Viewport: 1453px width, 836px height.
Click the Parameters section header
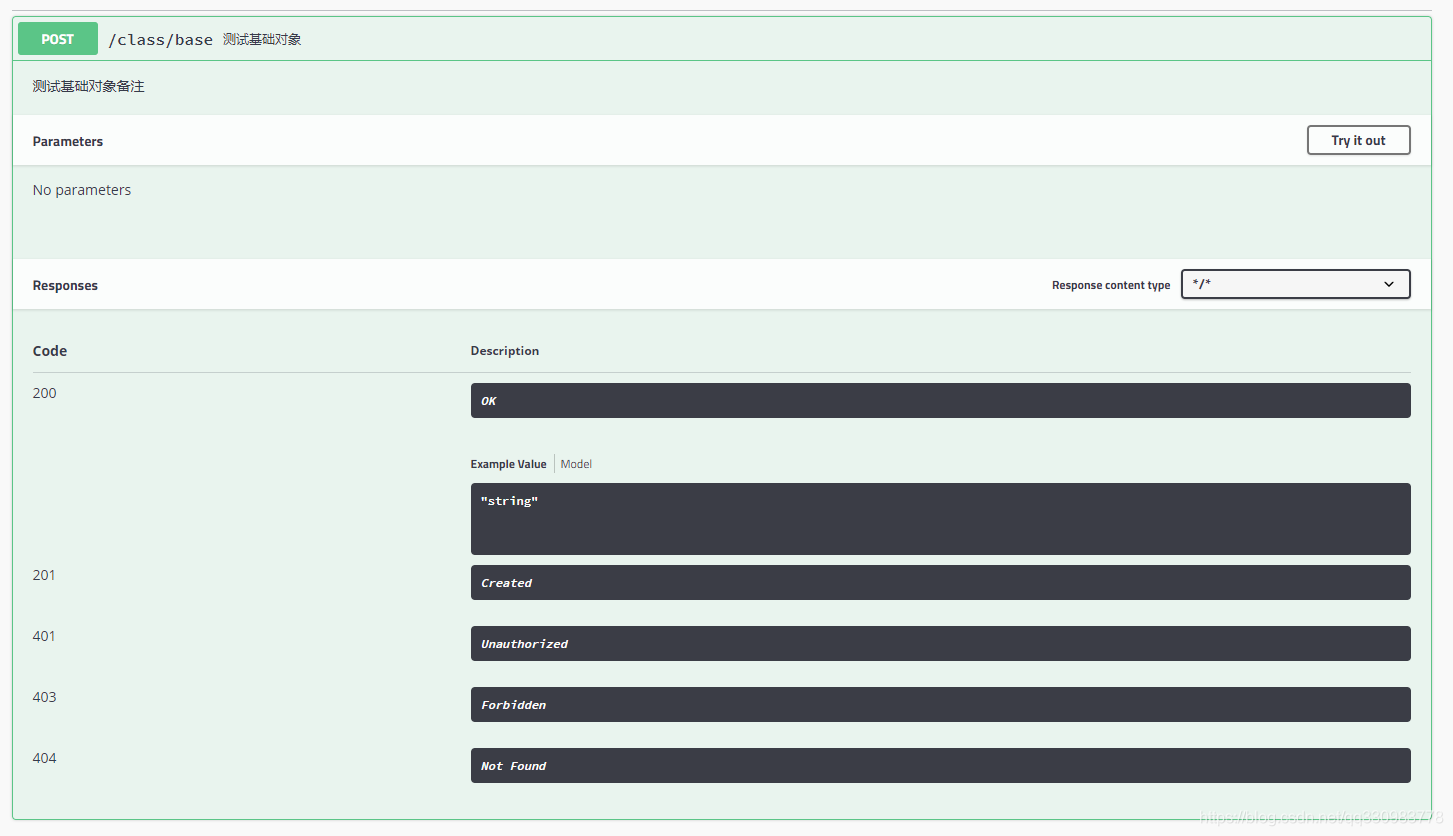68,141
